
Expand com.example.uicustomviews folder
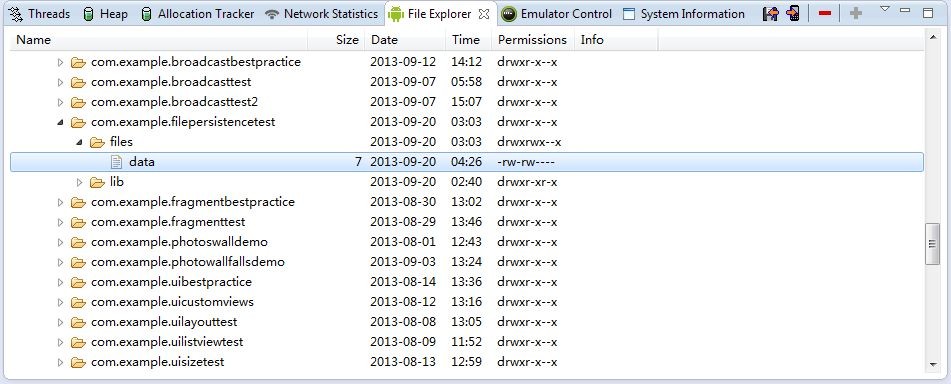pyautogui.click(x=60, y=303)
